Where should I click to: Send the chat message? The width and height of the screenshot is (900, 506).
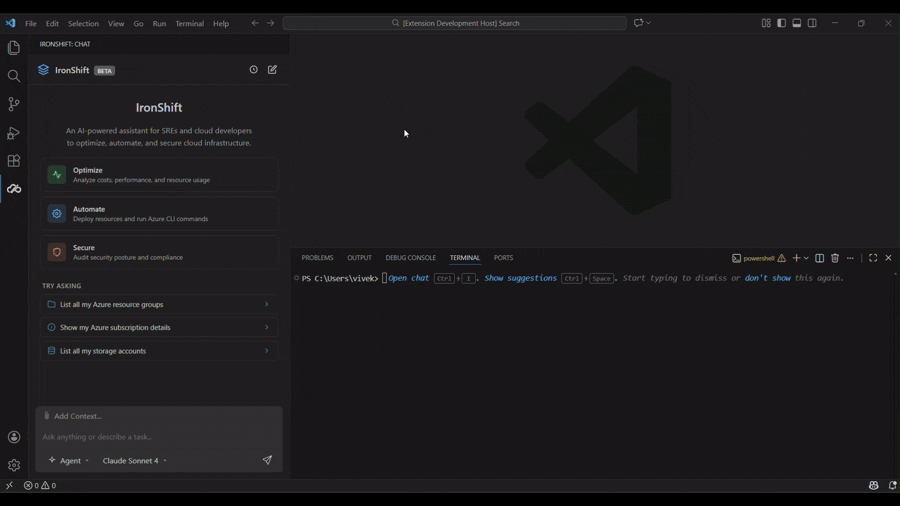pyautogui.click(x=267, y=460)
